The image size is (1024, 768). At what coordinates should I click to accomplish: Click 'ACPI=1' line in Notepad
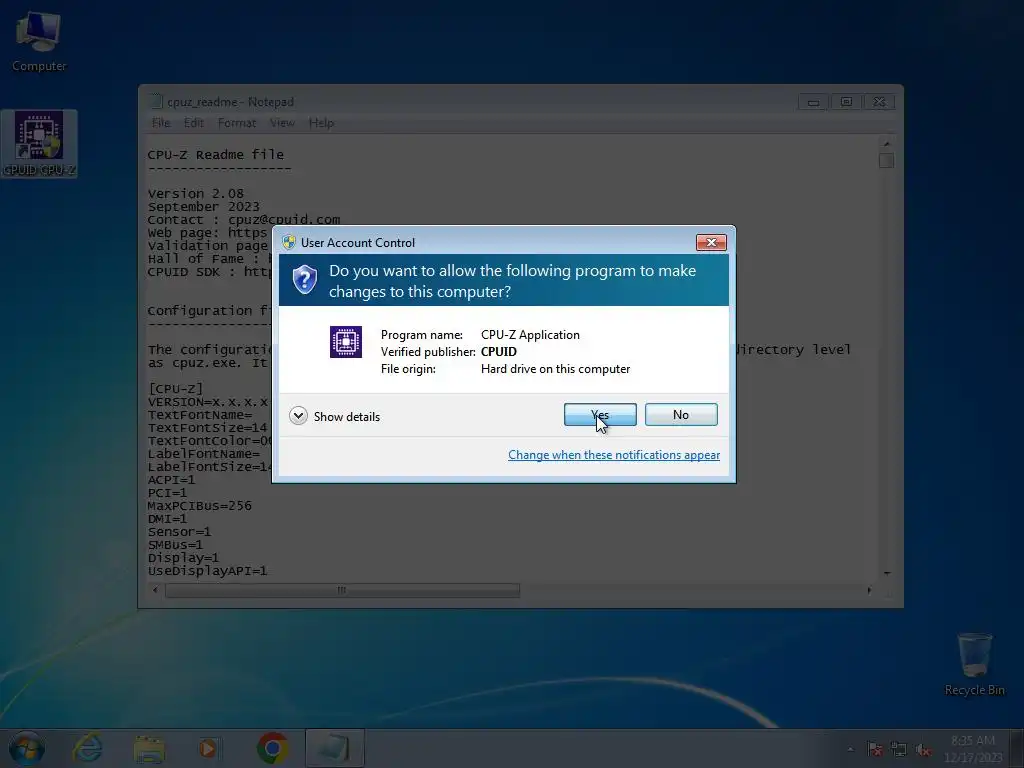click(x=171, y=479)
